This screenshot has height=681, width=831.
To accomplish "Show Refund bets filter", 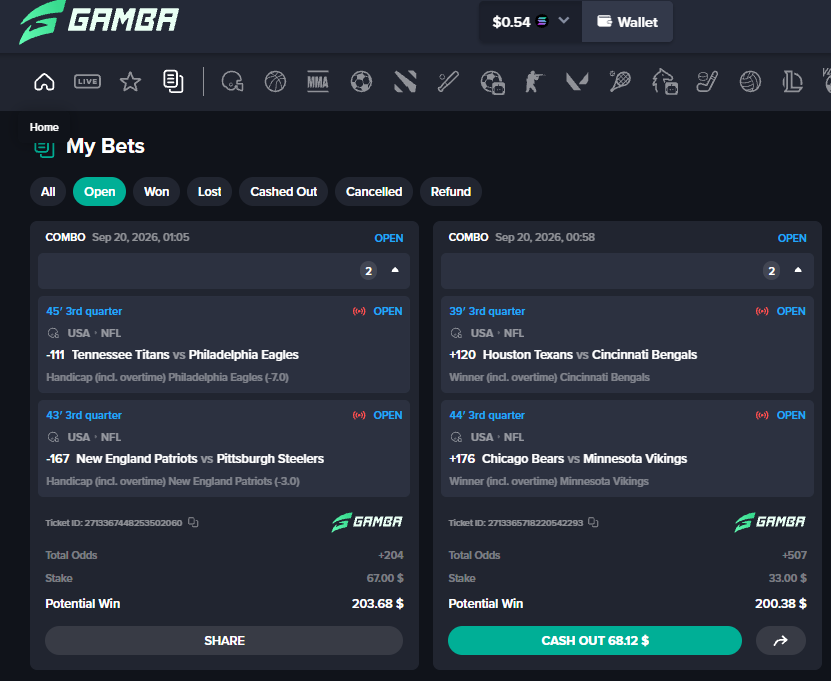I will click(x=450, y=192).
